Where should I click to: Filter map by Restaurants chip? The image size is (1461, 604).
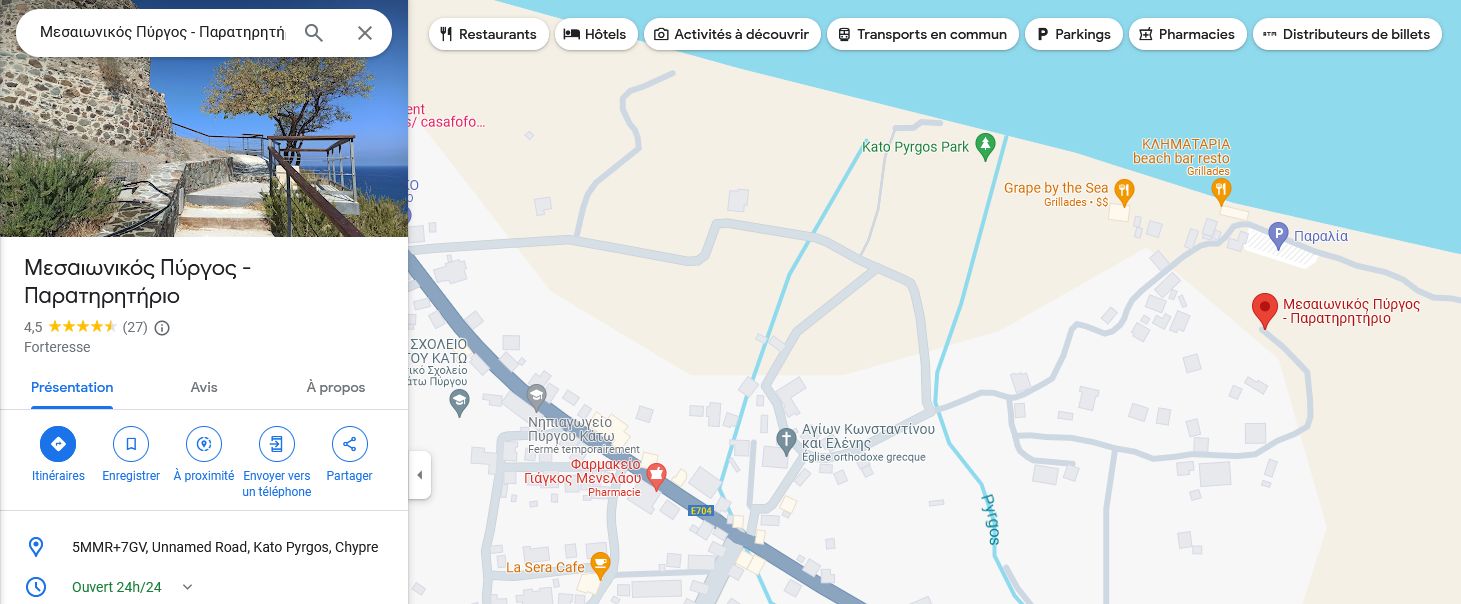point(489,34)
